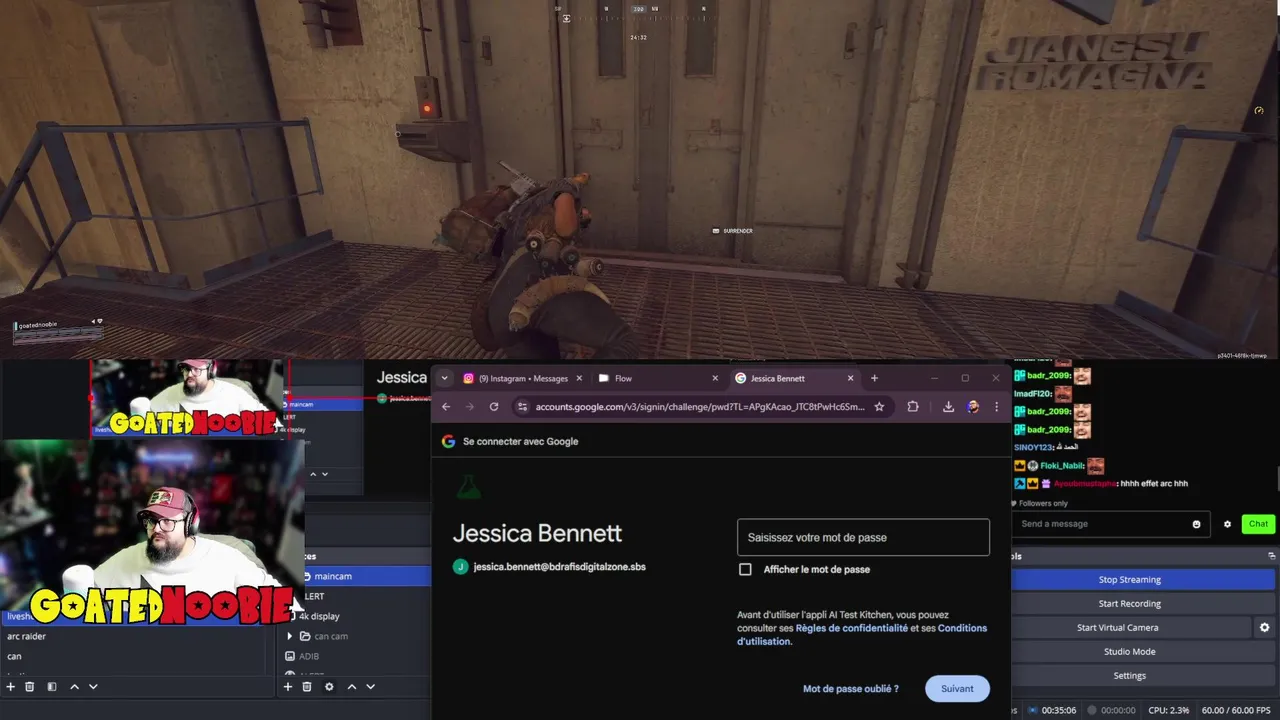Select the Jessica Bennett tab
This screenshot has height=720, width=1280.
pyautogui.click(x=794, y=378)
